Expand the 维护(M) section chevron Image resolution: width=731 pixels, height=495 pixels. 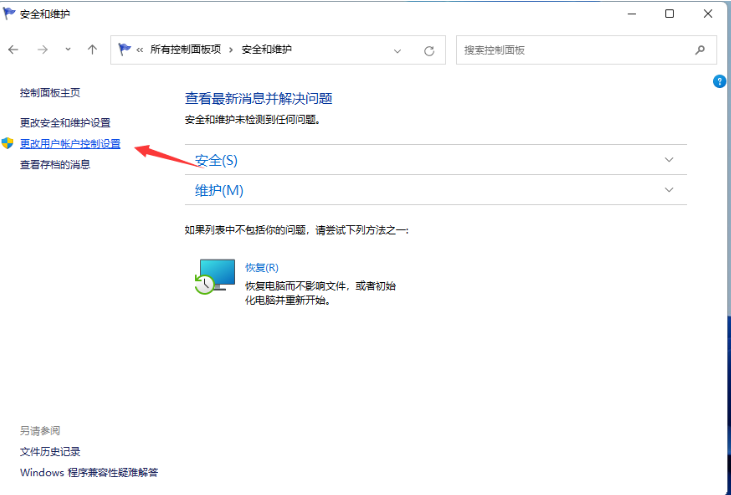pos(669,189)
